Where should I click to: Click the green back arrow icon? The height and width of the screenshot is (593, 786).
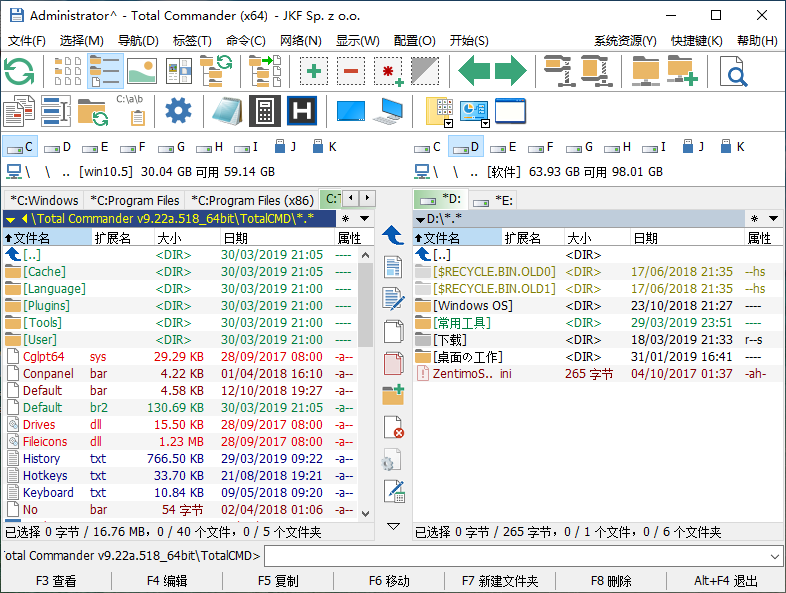pos(474,71)
